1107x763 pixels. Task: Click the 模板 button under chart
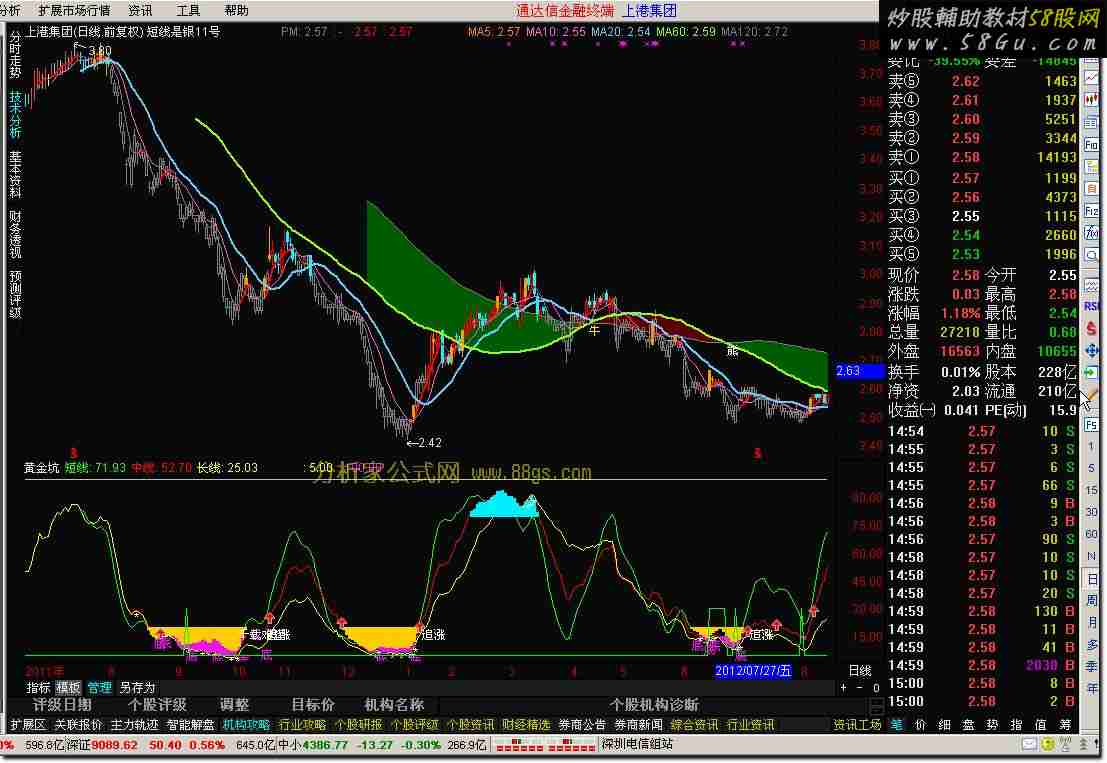coord(68,687)
